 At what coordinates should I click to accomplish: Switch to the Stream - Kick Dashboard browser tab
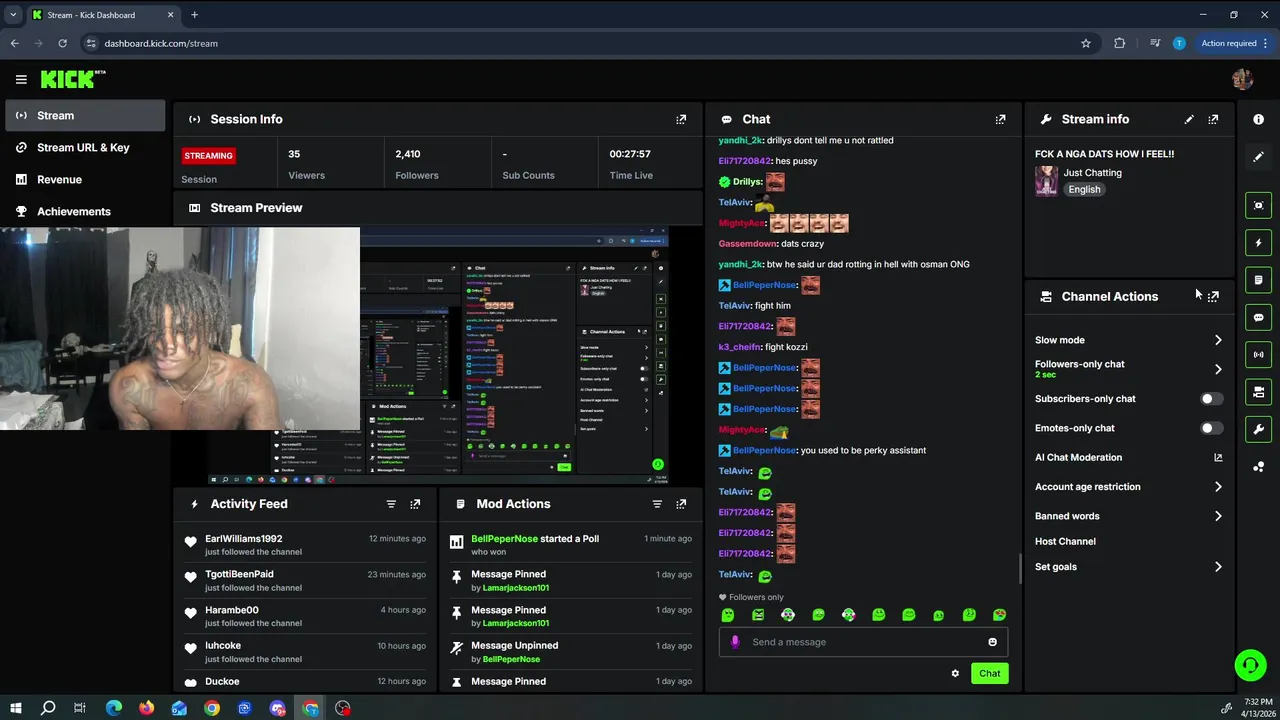pos(102,15)
